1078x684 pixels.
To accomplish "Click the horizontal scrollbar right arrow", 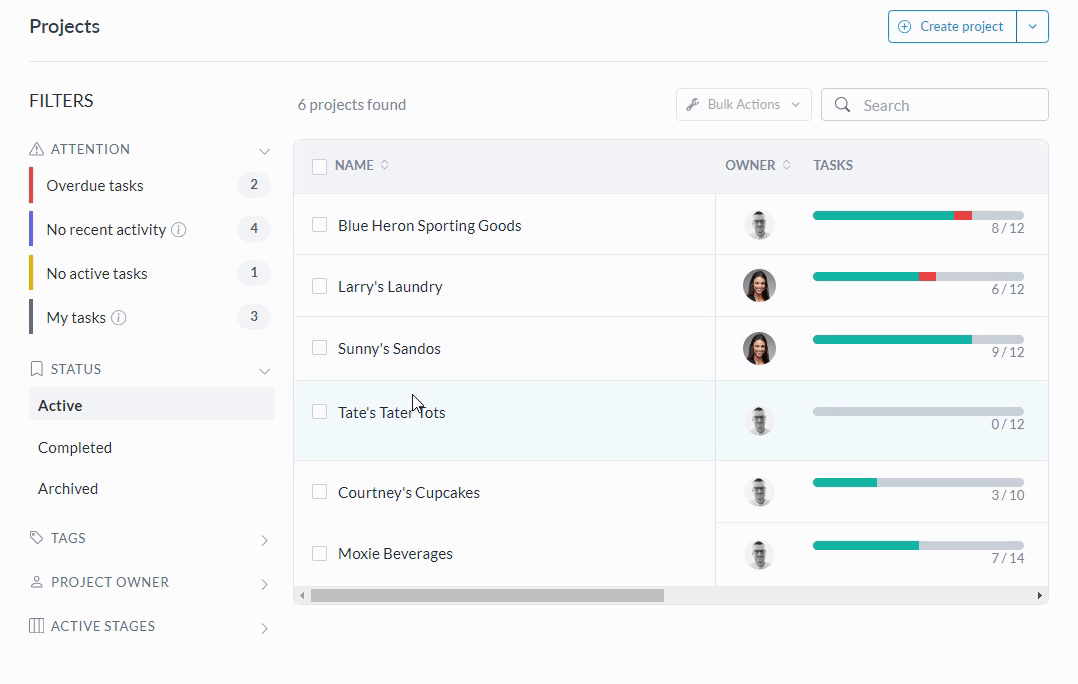I will coord(1040,596).
